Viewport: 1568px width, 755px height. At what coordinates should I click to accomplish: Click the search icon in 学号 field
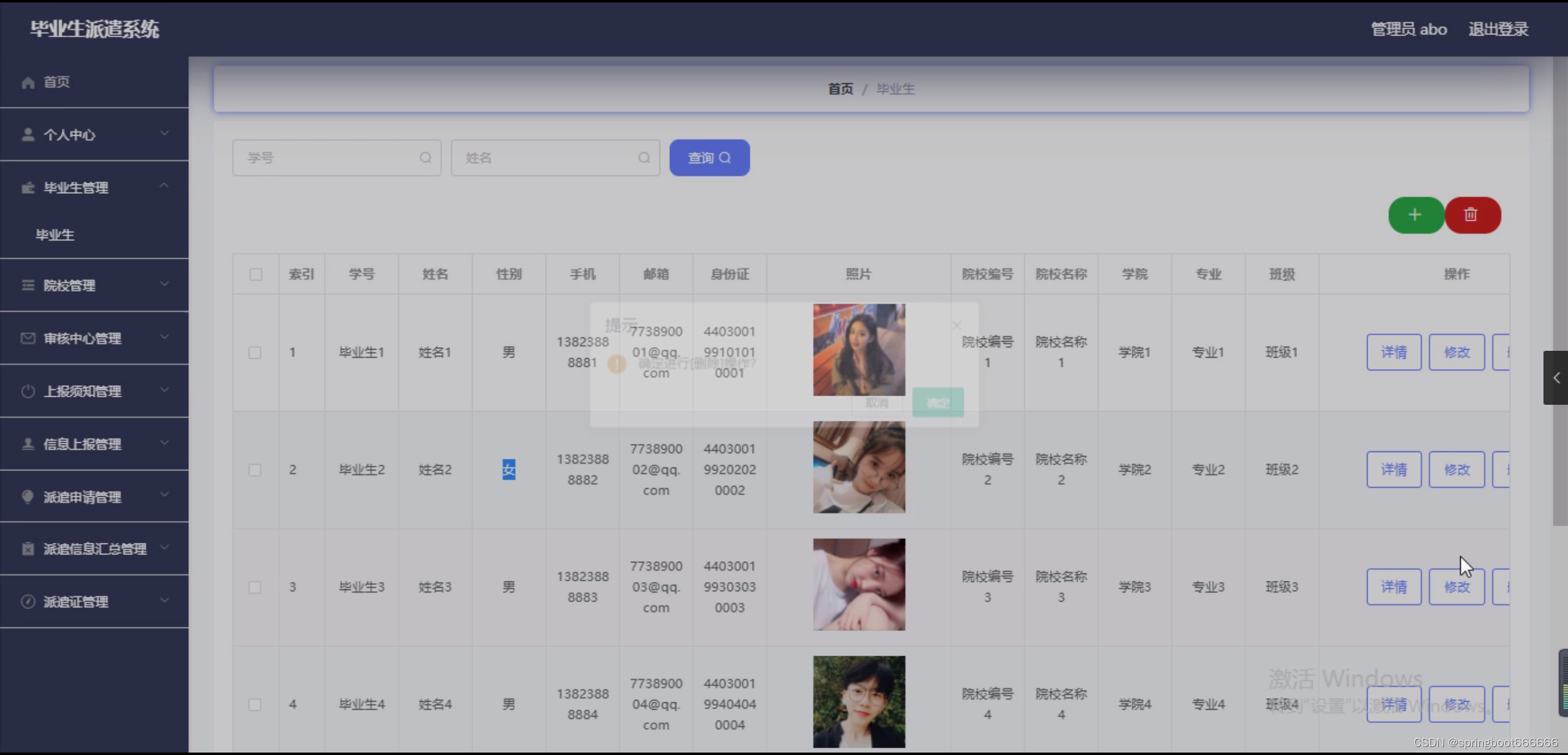pyautogui.click(x=425, y=158)
